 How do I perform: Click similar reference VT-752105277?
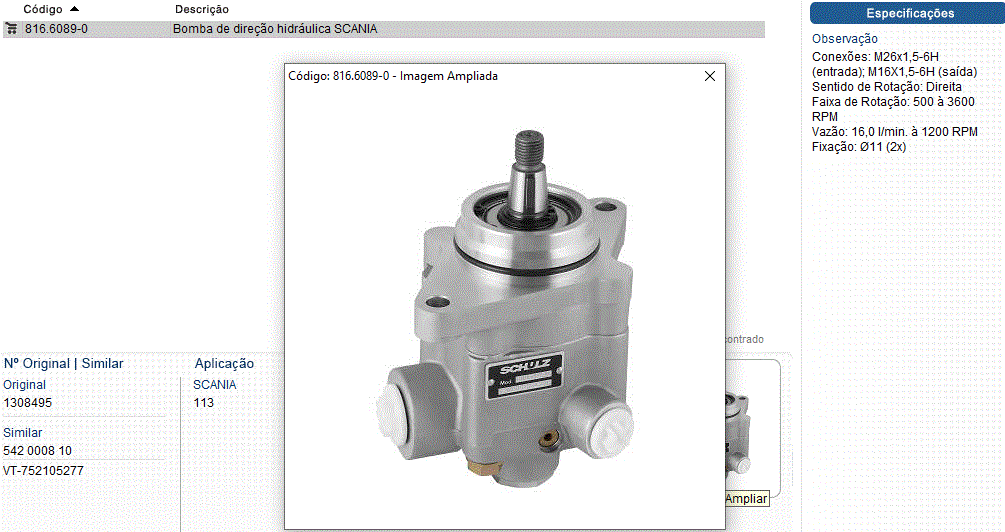click(43, 470)
